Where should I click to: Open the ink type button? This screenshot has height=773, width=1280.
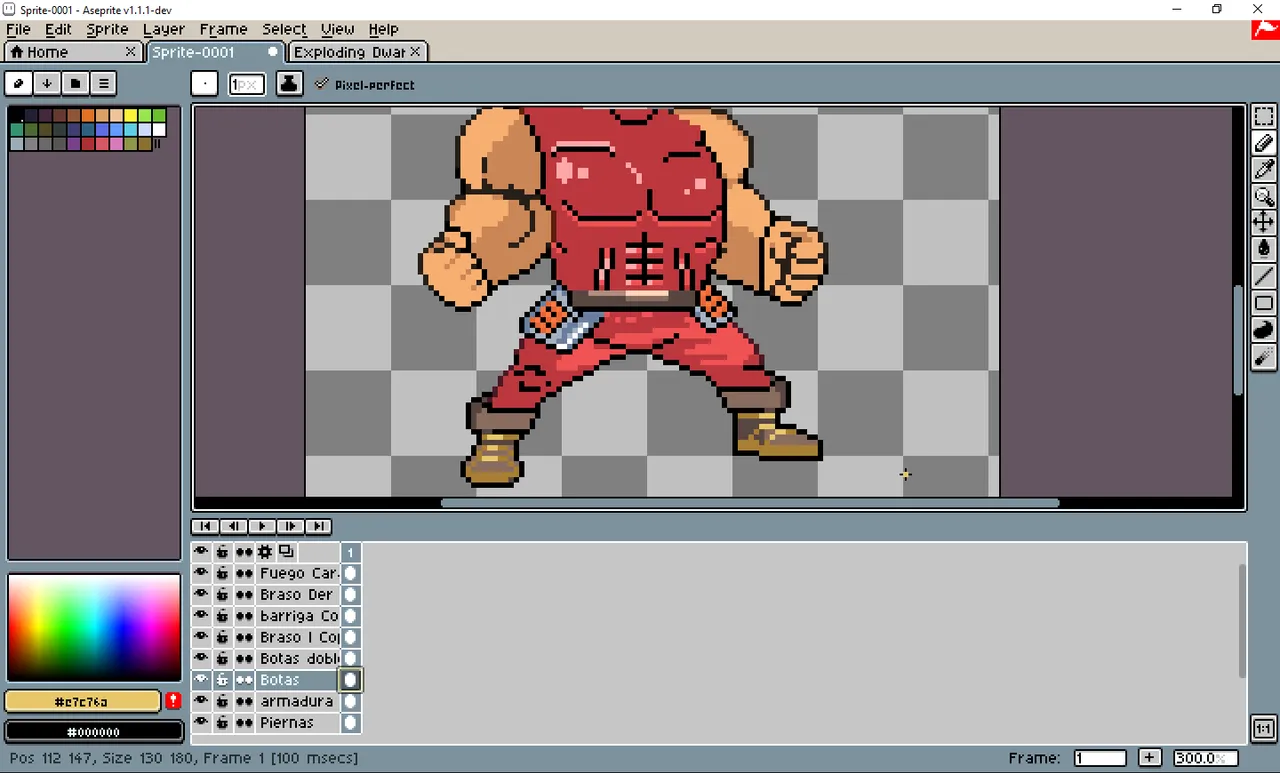(x=289, y=84)
